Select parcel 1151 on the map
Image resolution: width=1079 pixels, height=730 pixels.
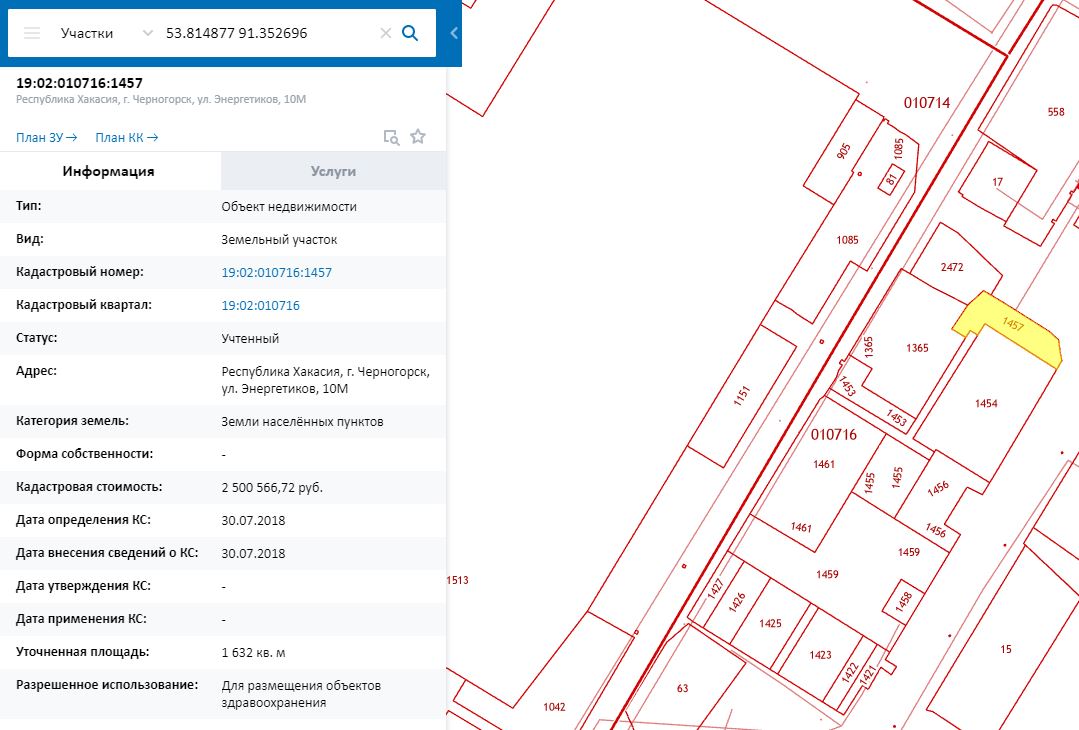(x=741, y=396)
